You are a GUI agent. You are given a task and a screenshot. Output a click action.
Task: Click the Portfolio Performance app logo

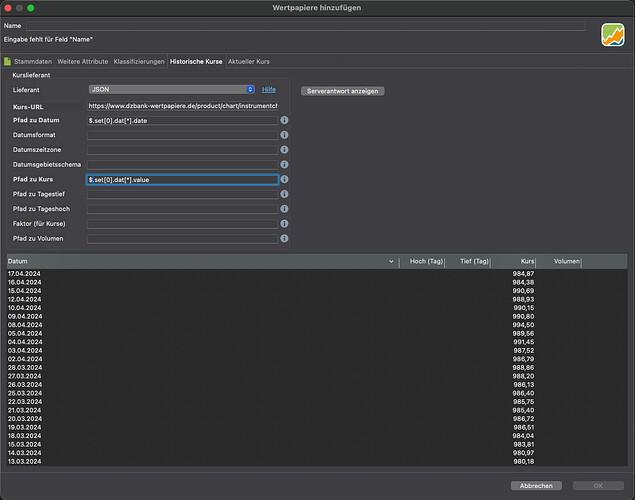point(612,35)
